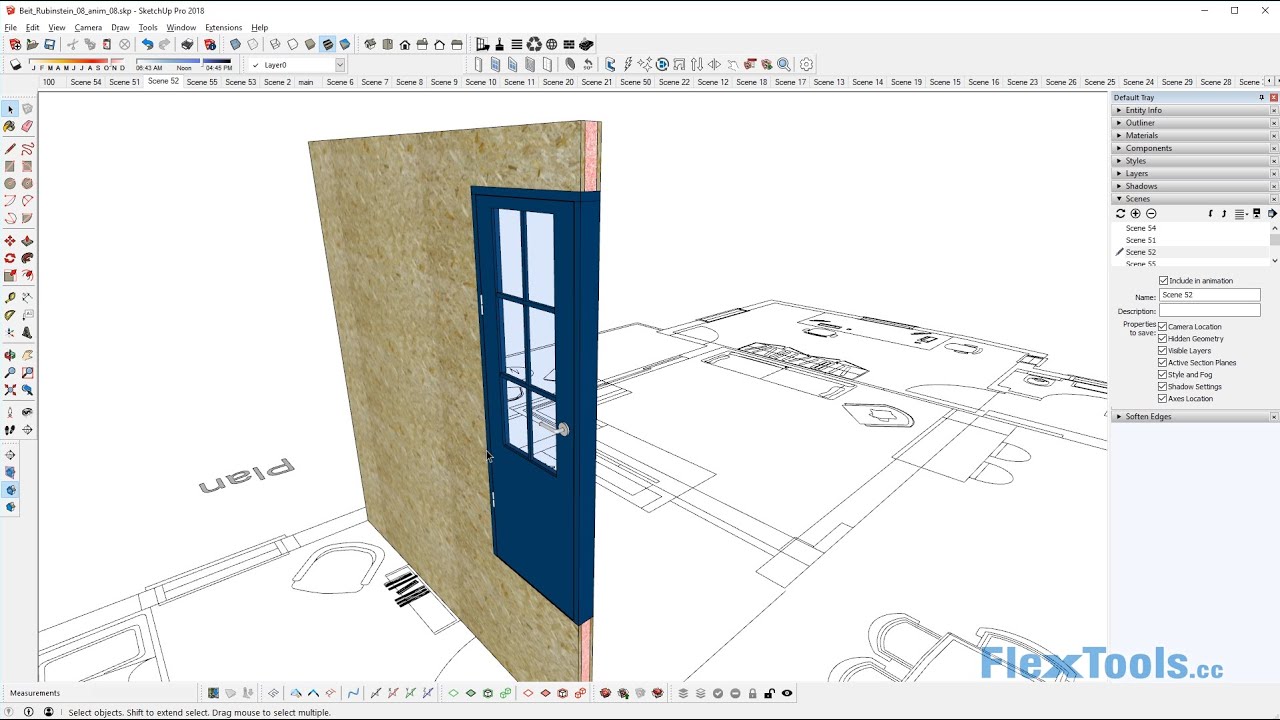Click the scene Name input field
The height and width of the screenshot is (720, 1280).
coord(1209,296)
